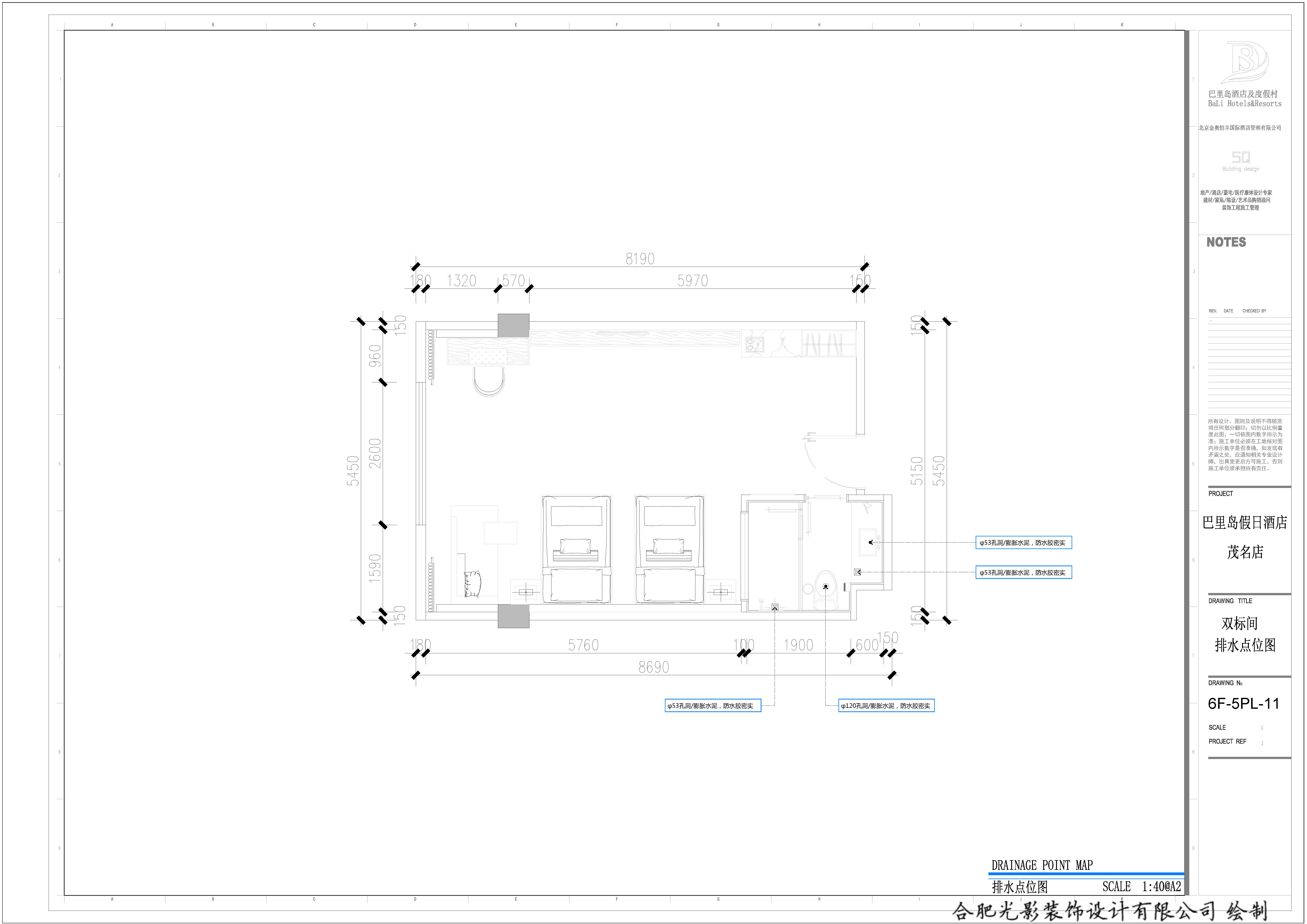Viewport: 1307px width, 924px height.
Task: Click the φ120 hole annotation box
Action: [886, 705]
